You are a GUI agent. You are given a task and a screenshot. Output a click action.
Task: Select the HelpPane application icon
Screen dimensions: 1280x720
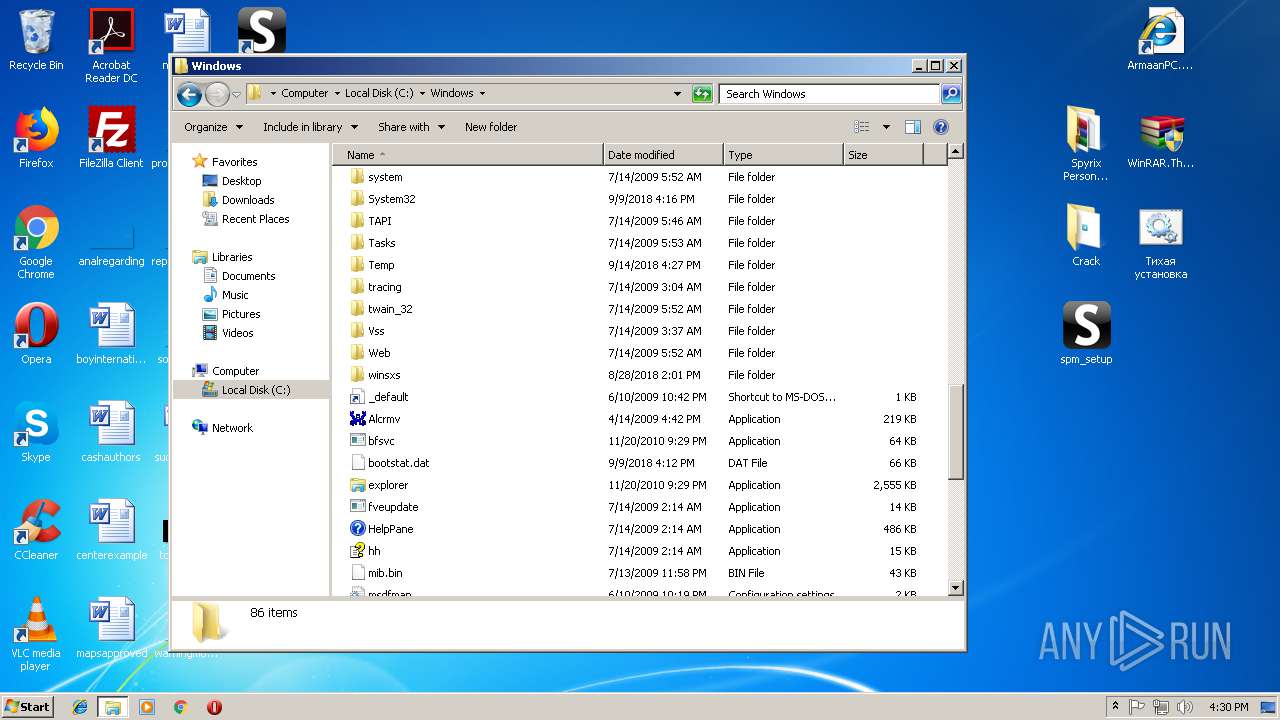[x=358, y=529]
